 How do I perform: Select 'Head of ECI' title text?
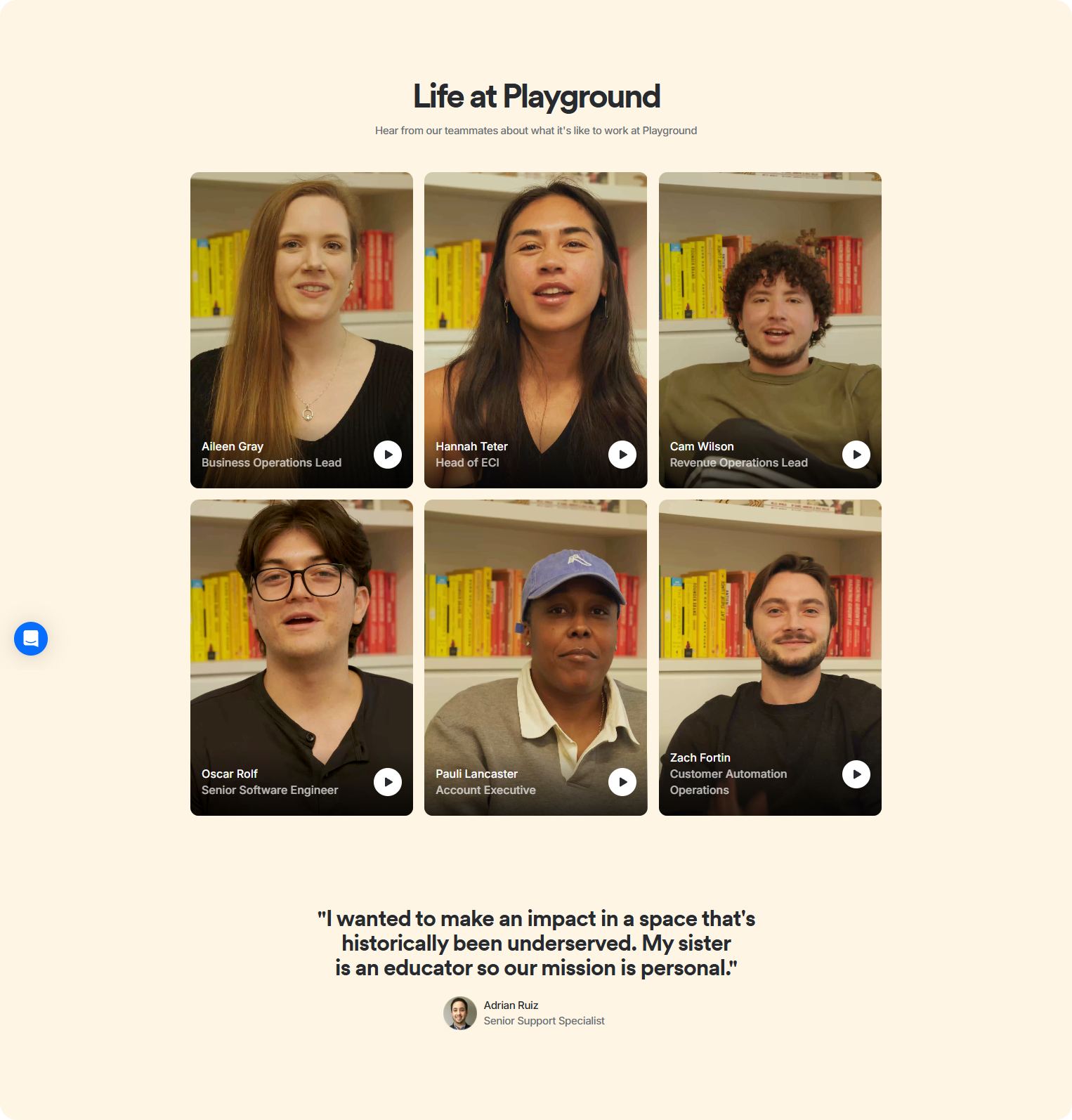[467, 462]
